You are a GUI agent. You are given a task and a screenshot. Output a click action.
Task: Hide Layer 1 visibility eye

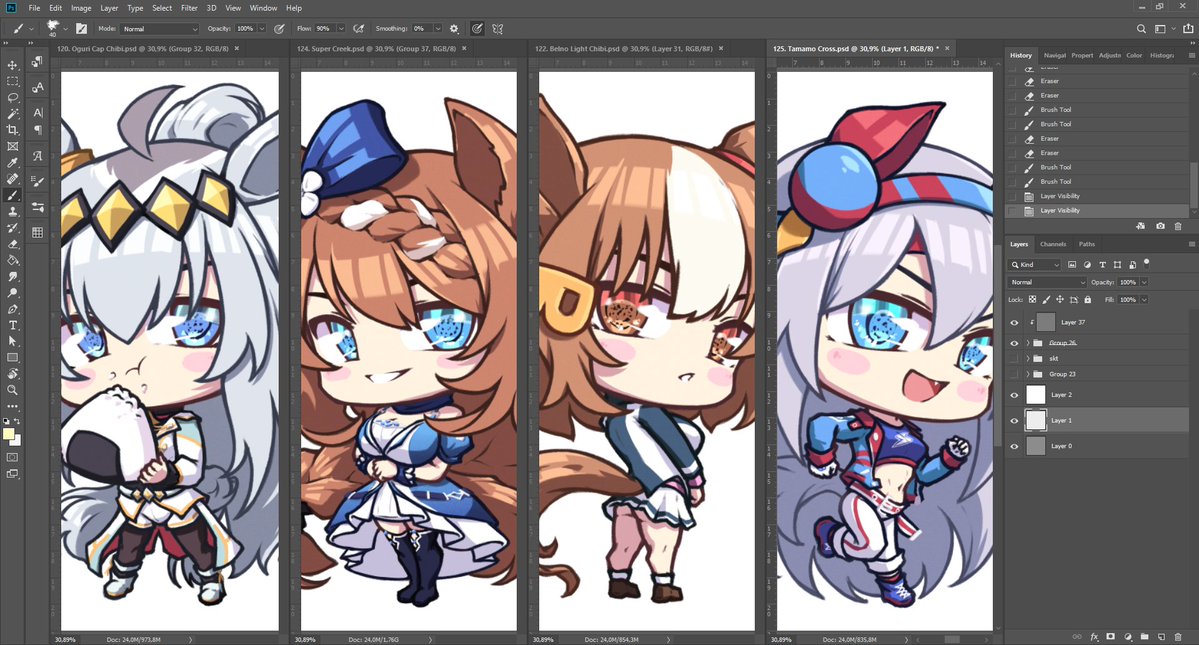[1015, 421]
